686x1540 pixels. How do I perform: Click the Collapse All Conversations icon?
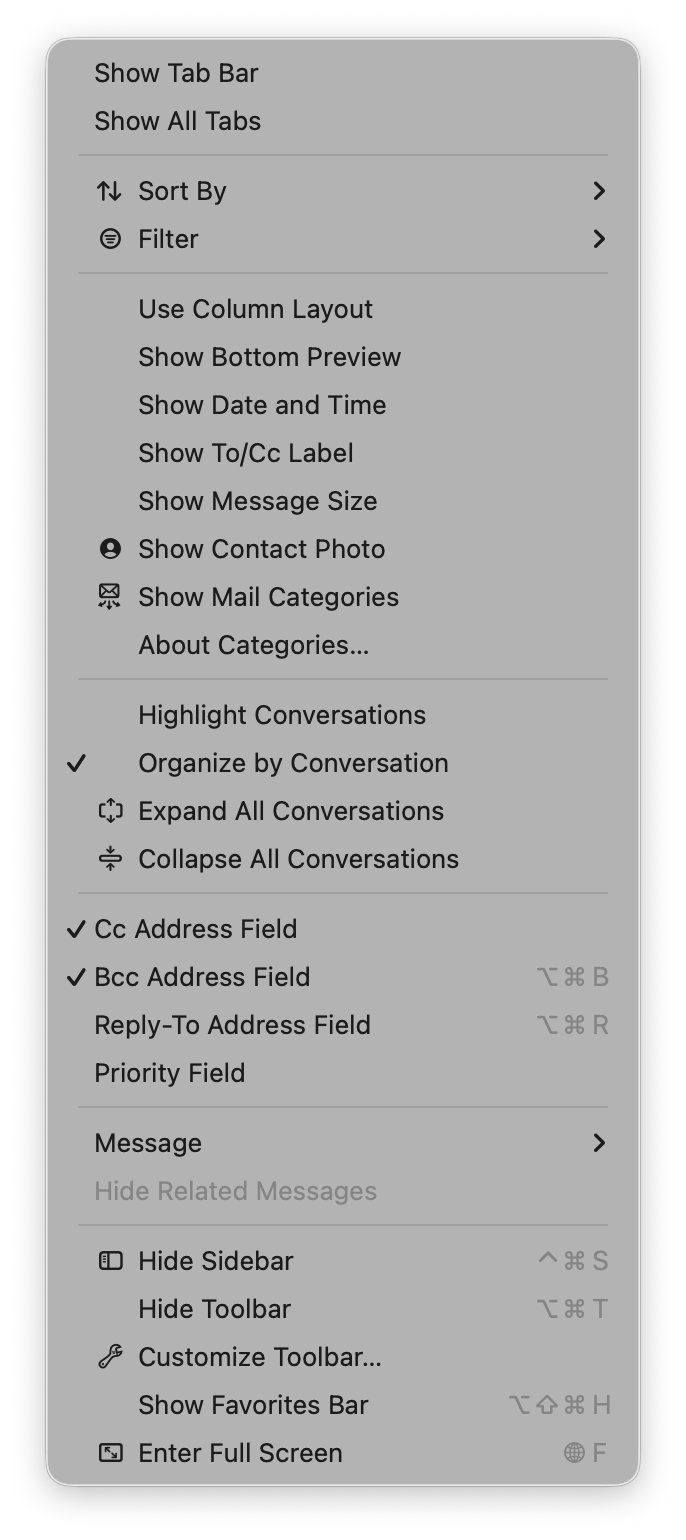pyautogui.click(x=110, y=858)
